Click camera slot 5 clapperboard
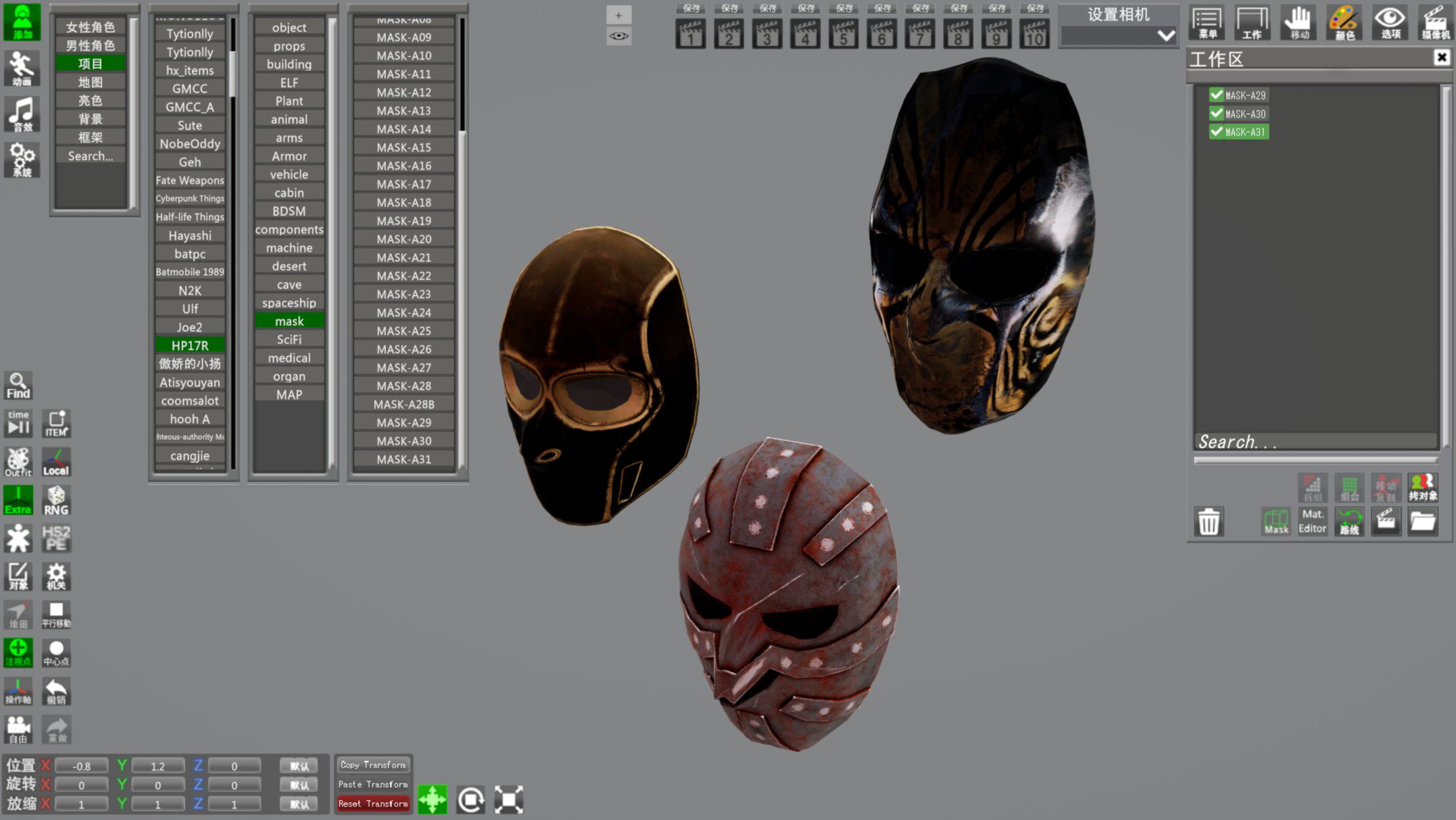 pos(843,34)
